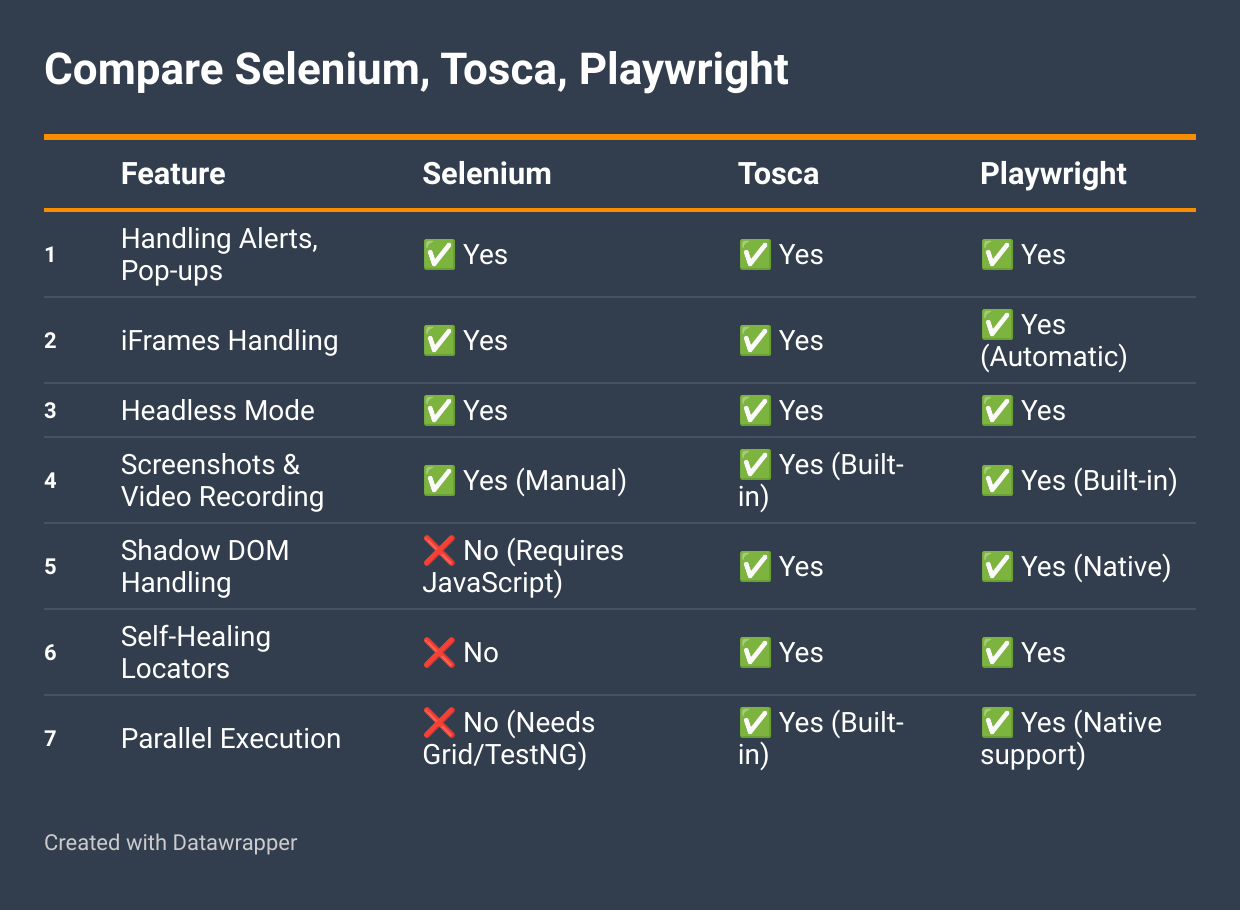Image resolution: width=1240 pixels, height=910 pixels.
Task: Click green checkmark in Tosca Self-Healing Locators row
Action: (755, 653)
